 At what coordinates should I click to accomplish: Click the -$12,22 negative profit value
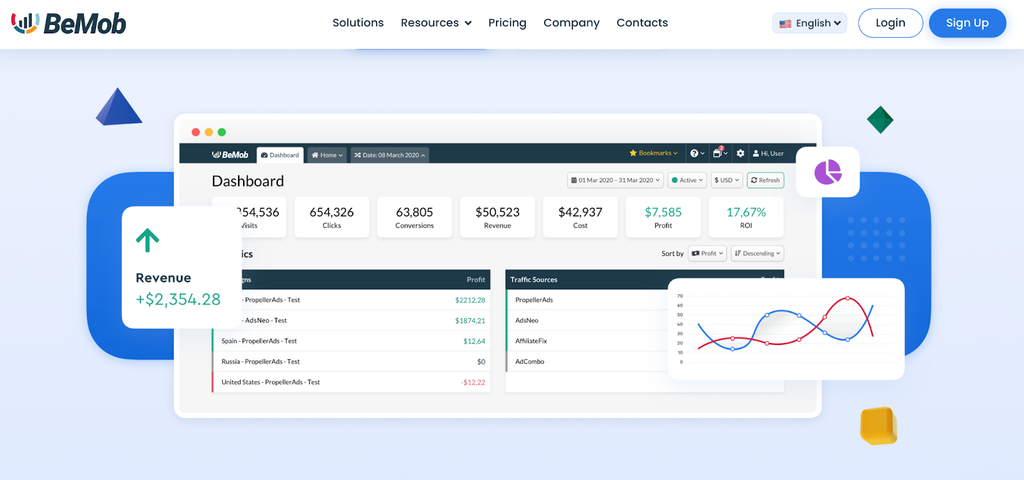coord(473,382)
